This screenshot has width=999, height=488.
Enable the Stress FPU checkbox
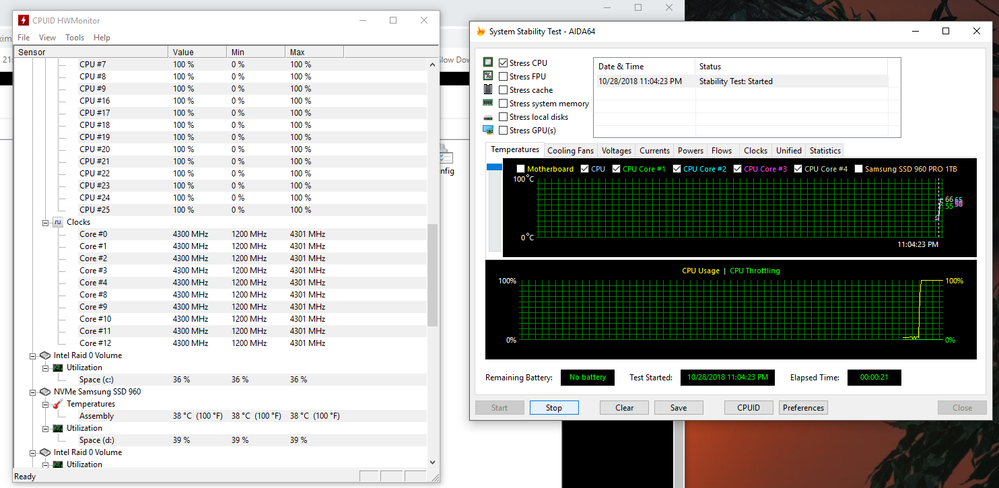tap(503, 76)
